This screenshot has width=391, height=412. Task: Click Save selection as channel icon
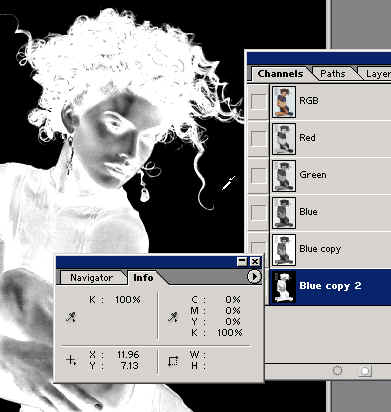(365, 371)
